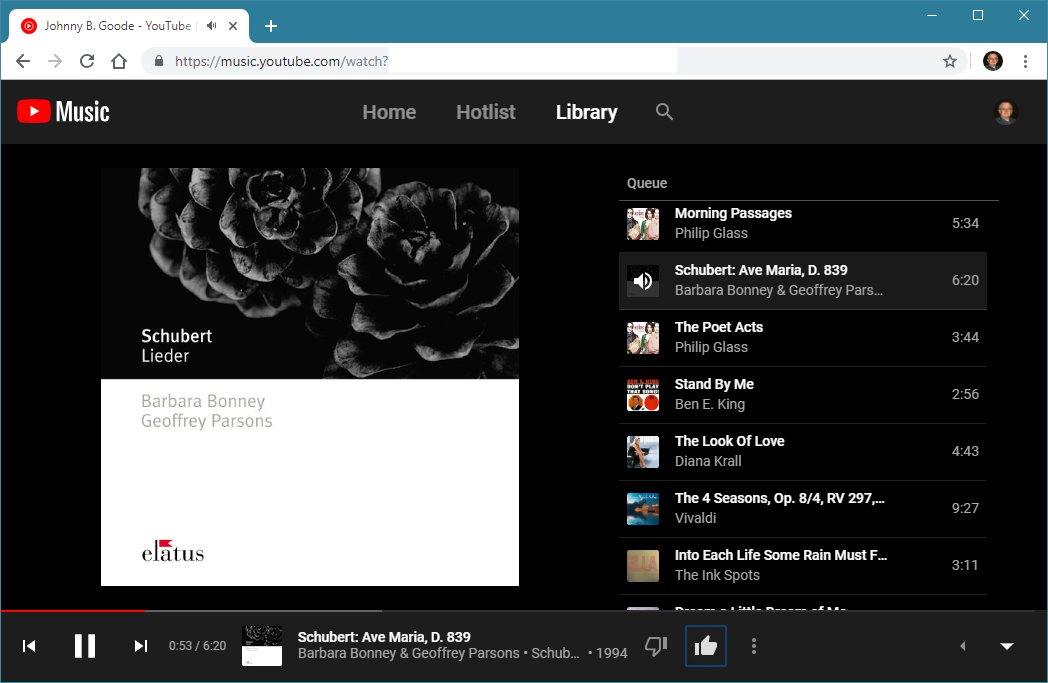Go forward in browser history
This screenshot has width=1048, height=683.
55,61
